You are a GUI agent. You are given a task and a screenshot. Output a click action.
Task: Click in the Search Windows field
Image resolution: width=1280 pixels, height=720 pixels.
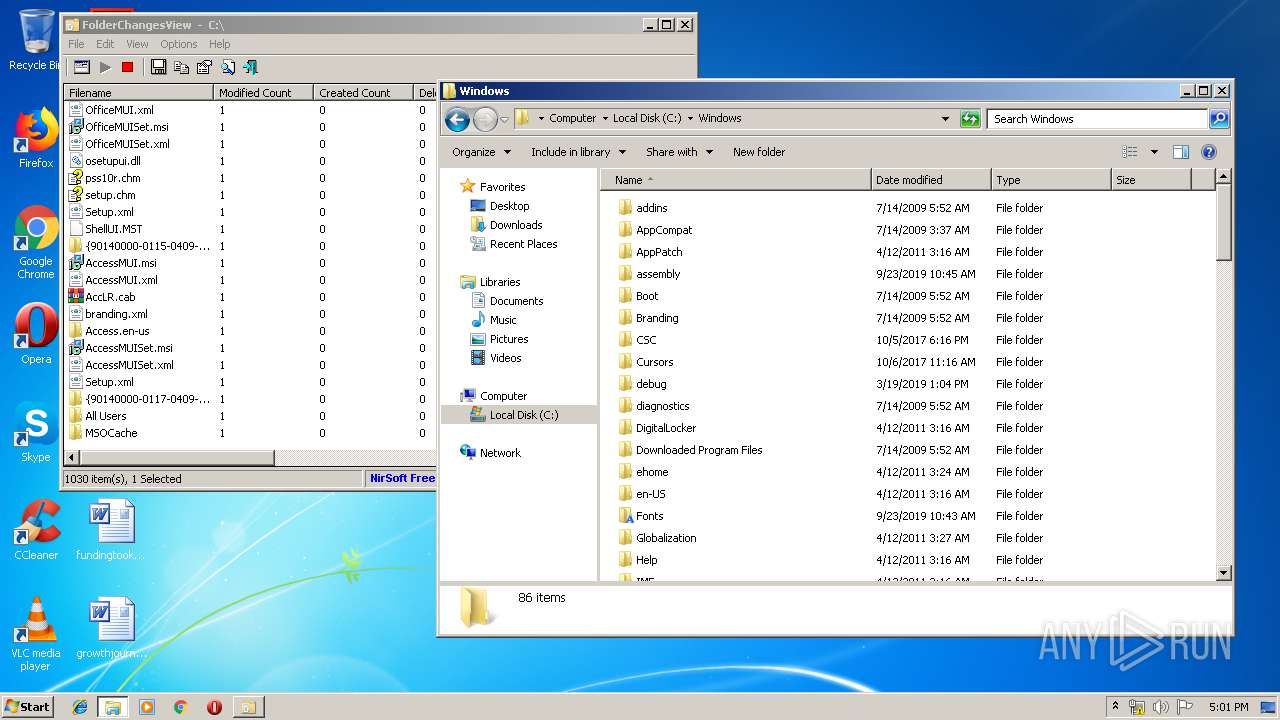click(1097, 118)
